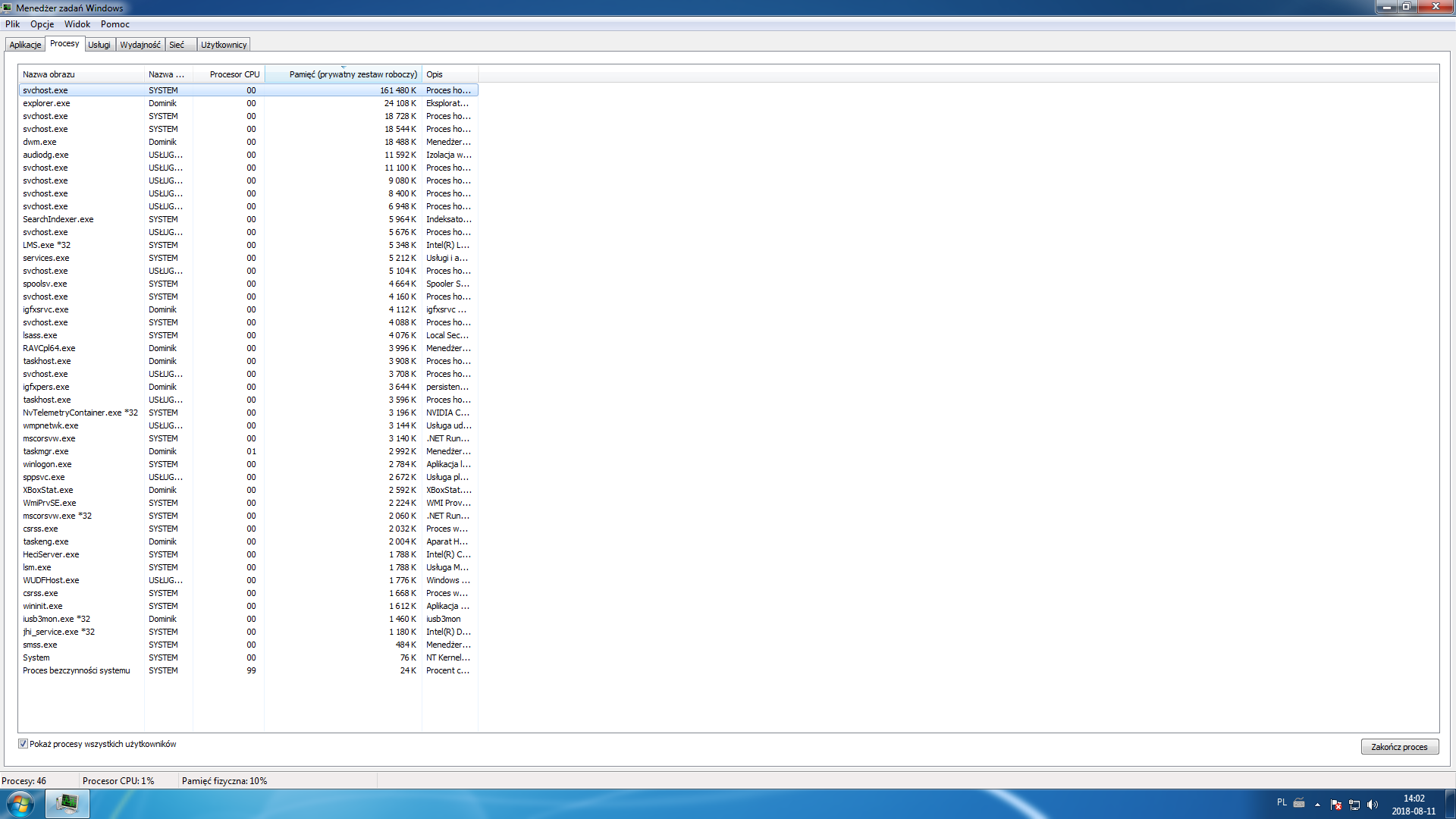Click the on-screen keyboard tray icon
This screenshot has width=1456, height=819.
[x=1299, y=803]
